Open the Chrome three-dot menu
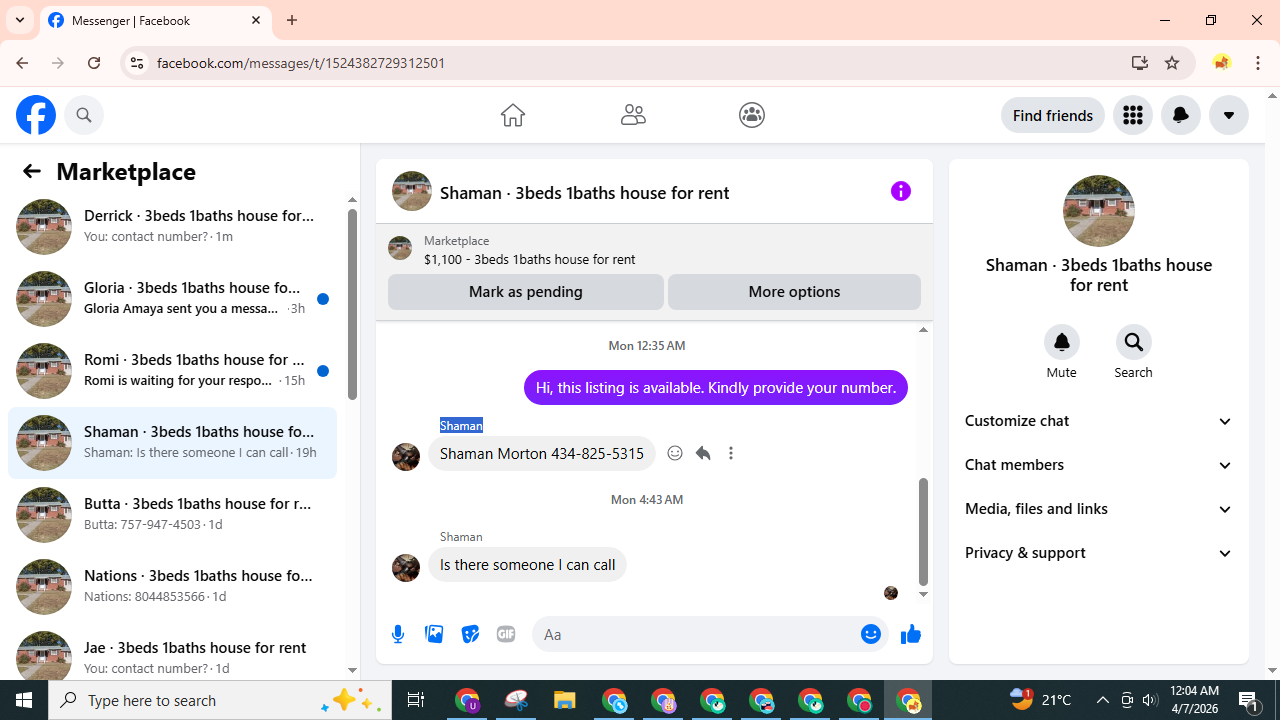The height and width of the screenshot is (720, 1280). pos(1258,63)
